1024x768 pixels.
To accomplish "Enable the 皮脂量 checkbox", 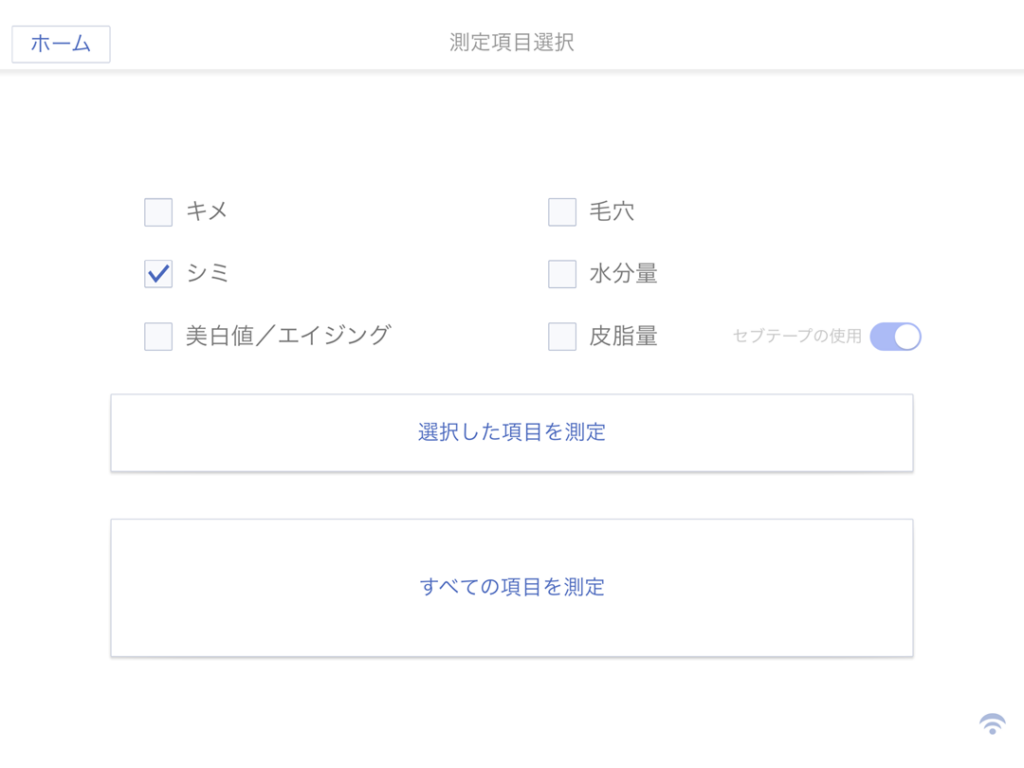I will point(562,336).
